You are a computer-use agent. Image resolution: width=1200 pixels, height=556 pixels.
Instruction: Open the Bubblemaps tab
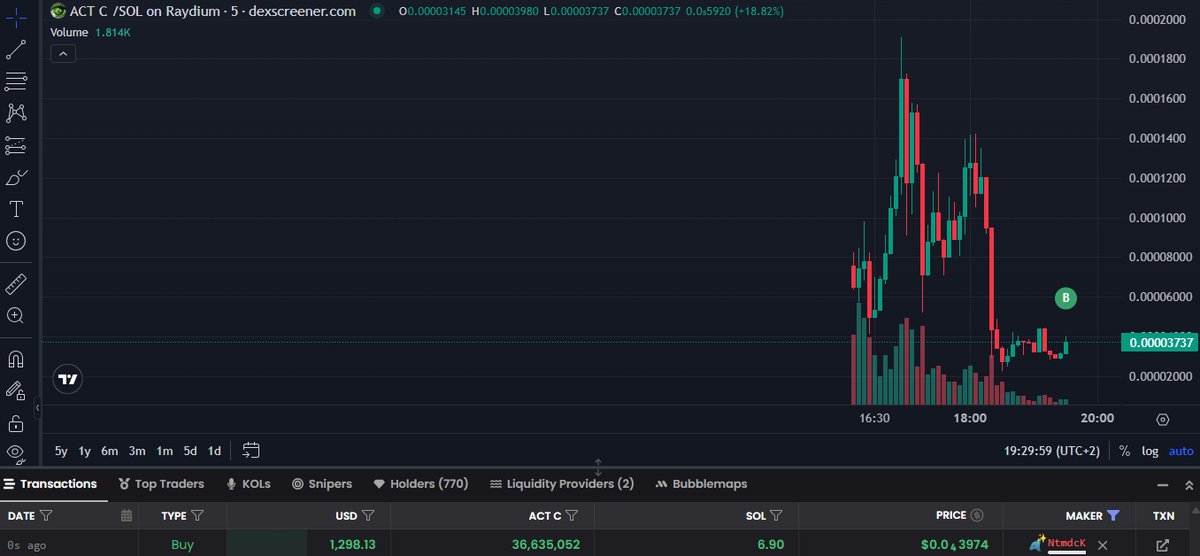click(702, 484)
